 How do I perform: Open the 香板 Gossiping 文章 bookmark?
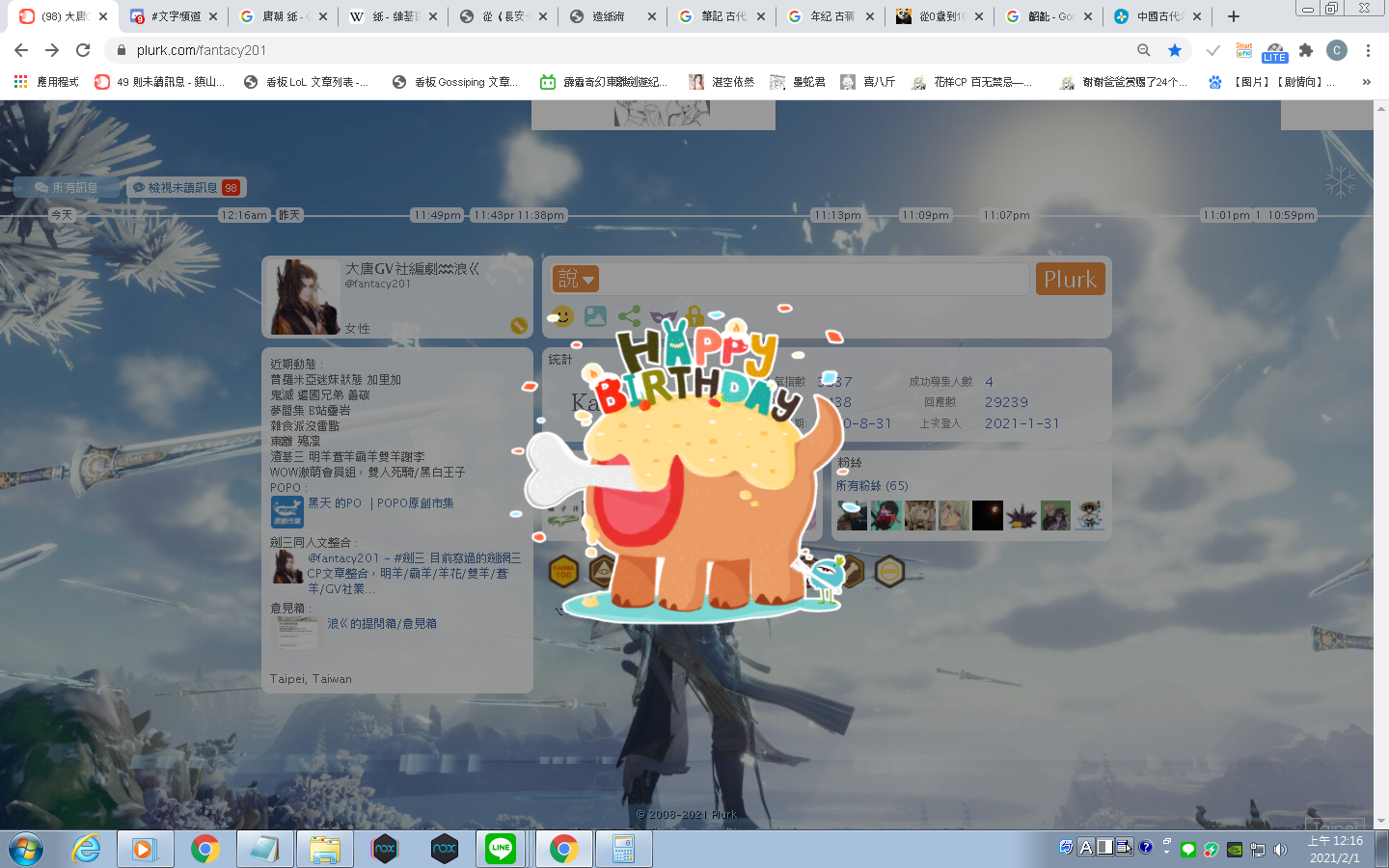pyautogui.click(x=455, y=82)
